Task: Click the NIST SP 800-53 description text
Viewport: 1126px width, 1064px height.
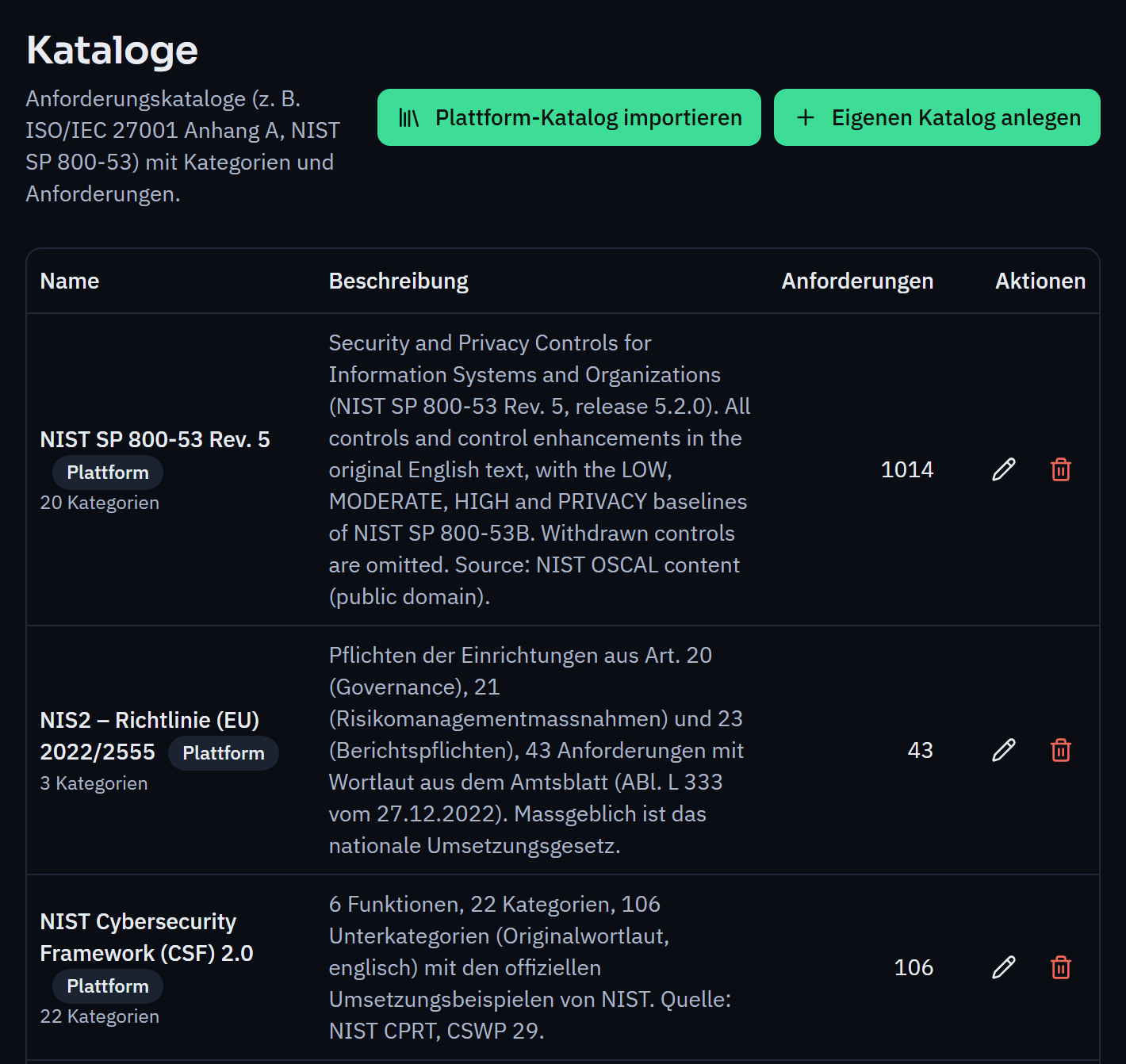Action: (x=539, y=469)
